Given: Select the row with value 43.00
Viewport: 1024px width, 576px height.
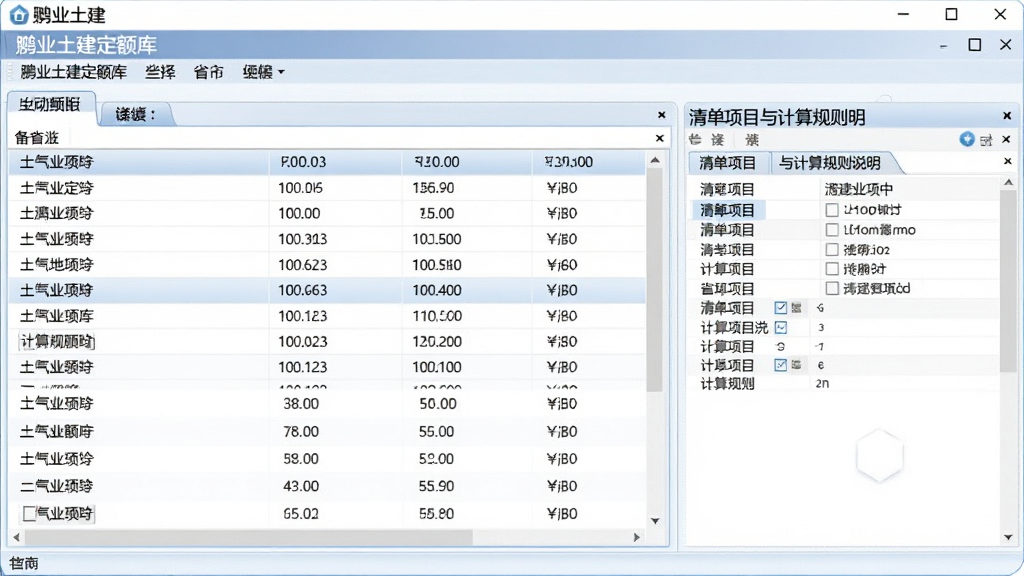Looking at the screenshot, I should (x=327, y=487).
